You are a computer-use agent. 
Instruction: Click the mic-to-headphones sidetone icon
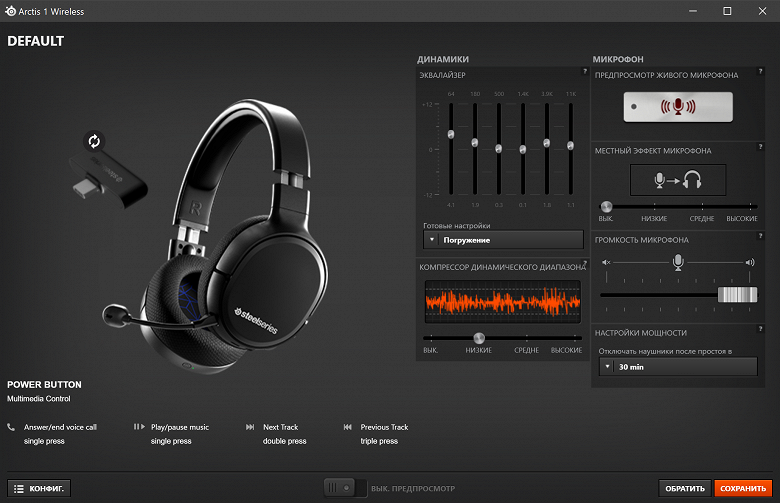click(x=678, y=180)
